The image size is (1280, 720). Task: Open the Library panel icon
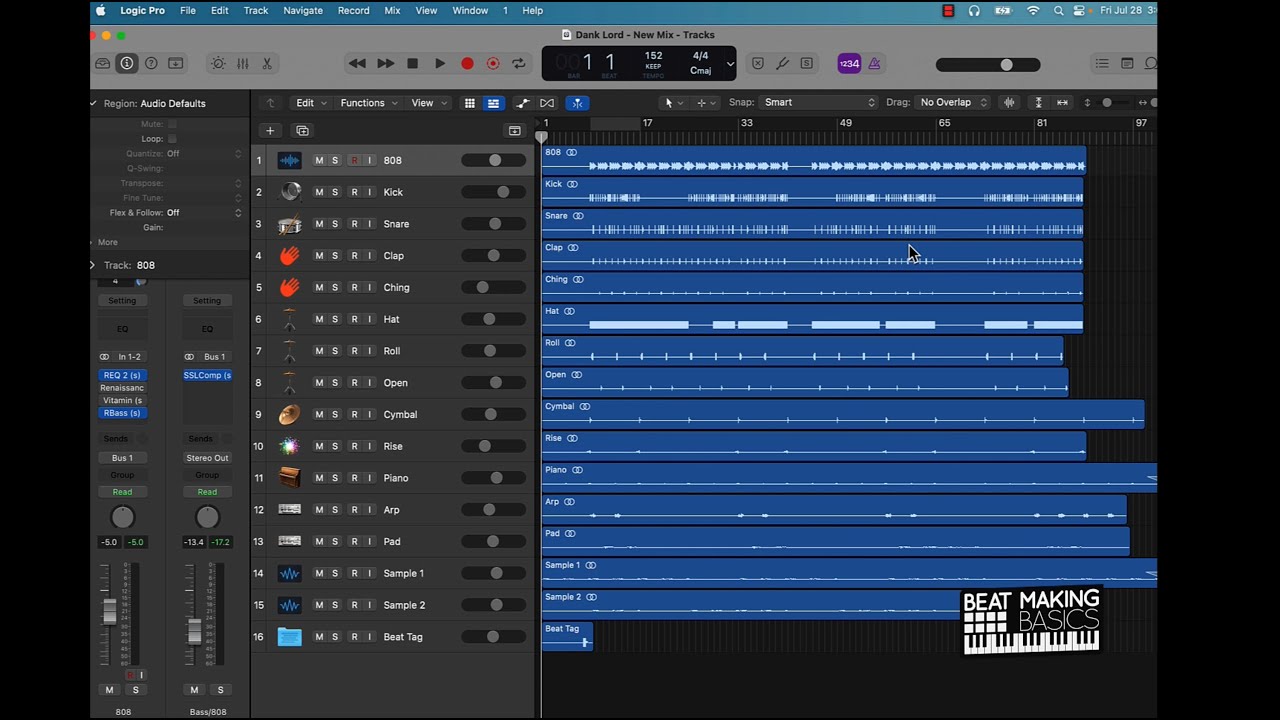point(103,63)
